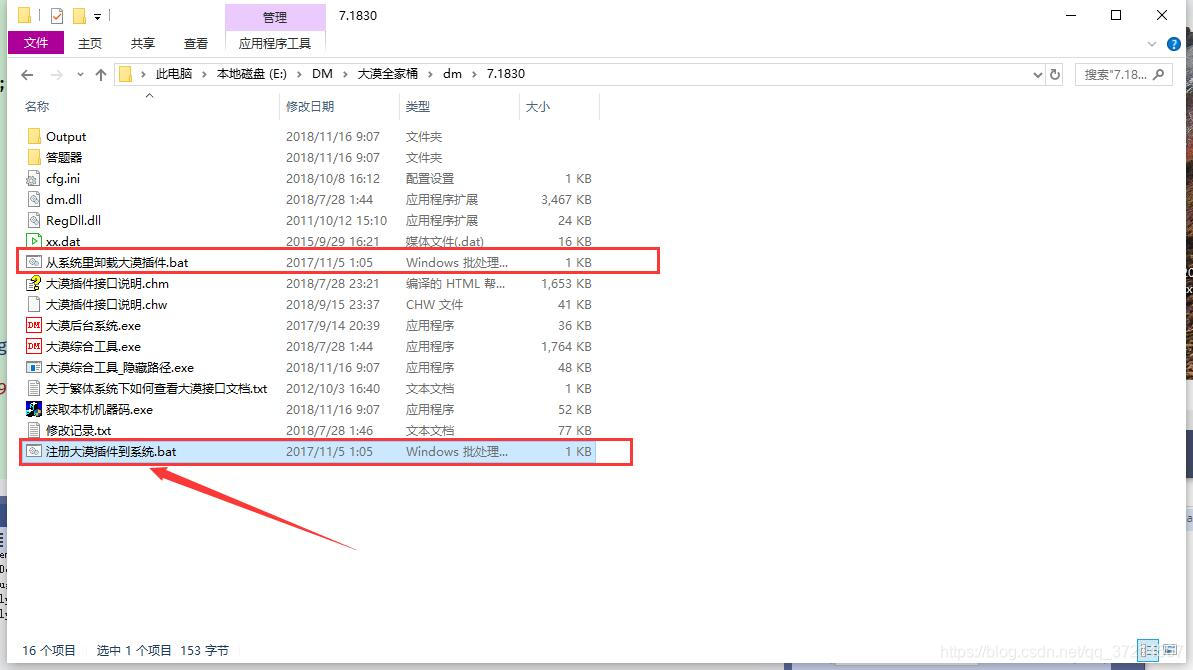Go back with the back arrow
The height and width of the screenshot is (670, 1193).
[x=27, y=74]
